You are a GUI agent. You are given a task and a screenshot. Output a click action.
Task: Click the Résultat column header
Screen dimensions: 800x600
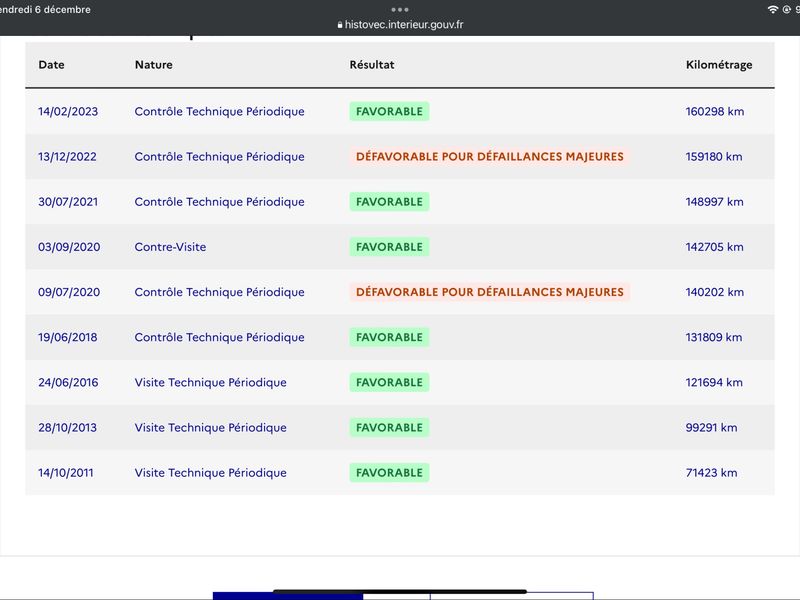coord(371,65)
